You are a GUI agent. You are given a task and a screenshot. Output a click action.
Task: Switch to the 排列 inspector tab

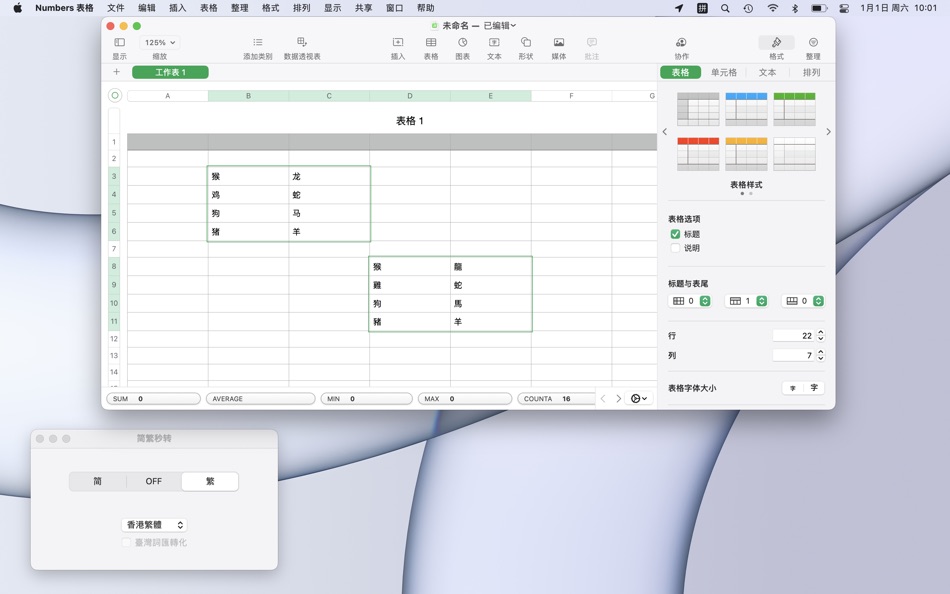pos(811,72)
